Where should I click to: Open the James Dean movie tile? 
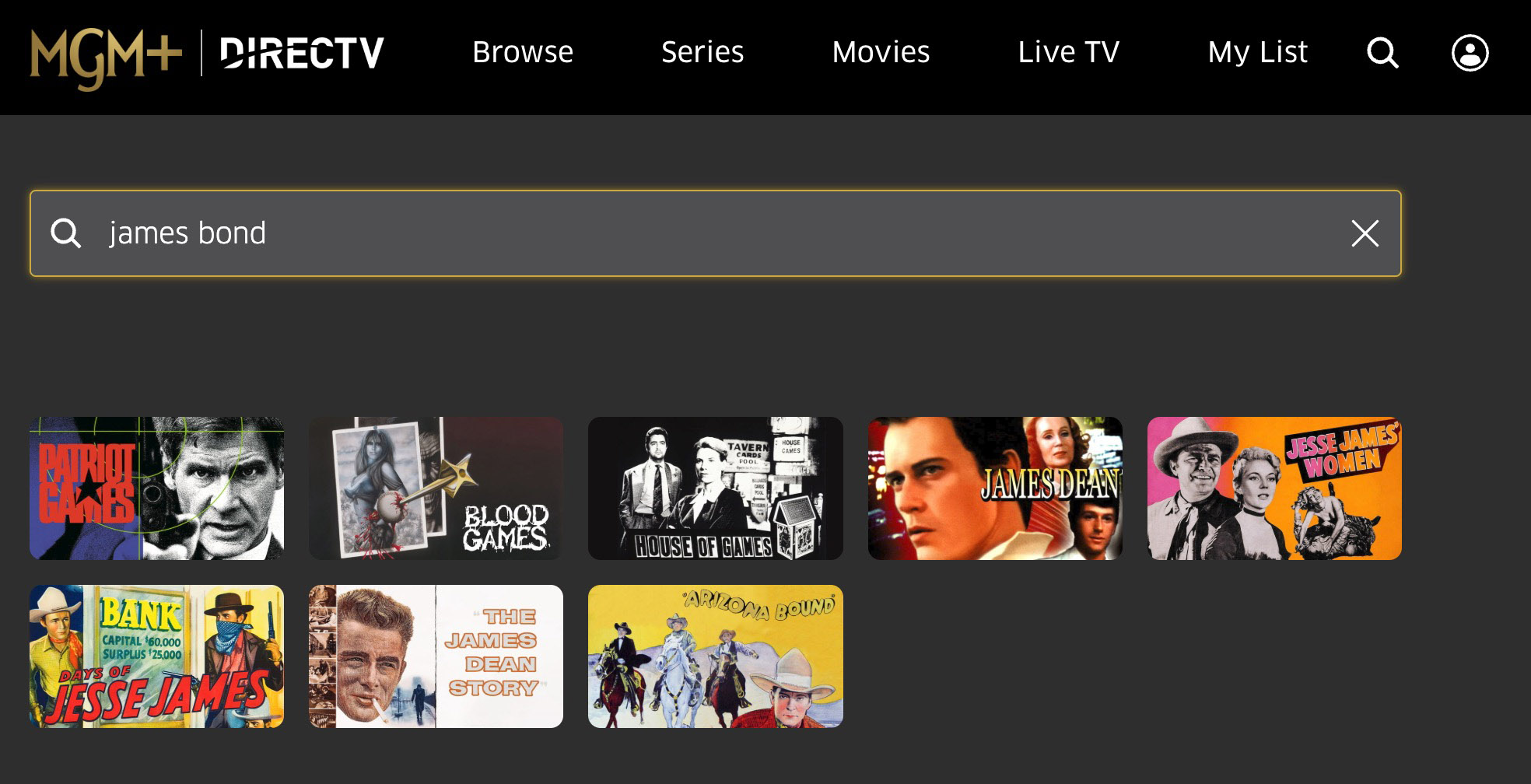pyautogui.click(x=995, y=488)
